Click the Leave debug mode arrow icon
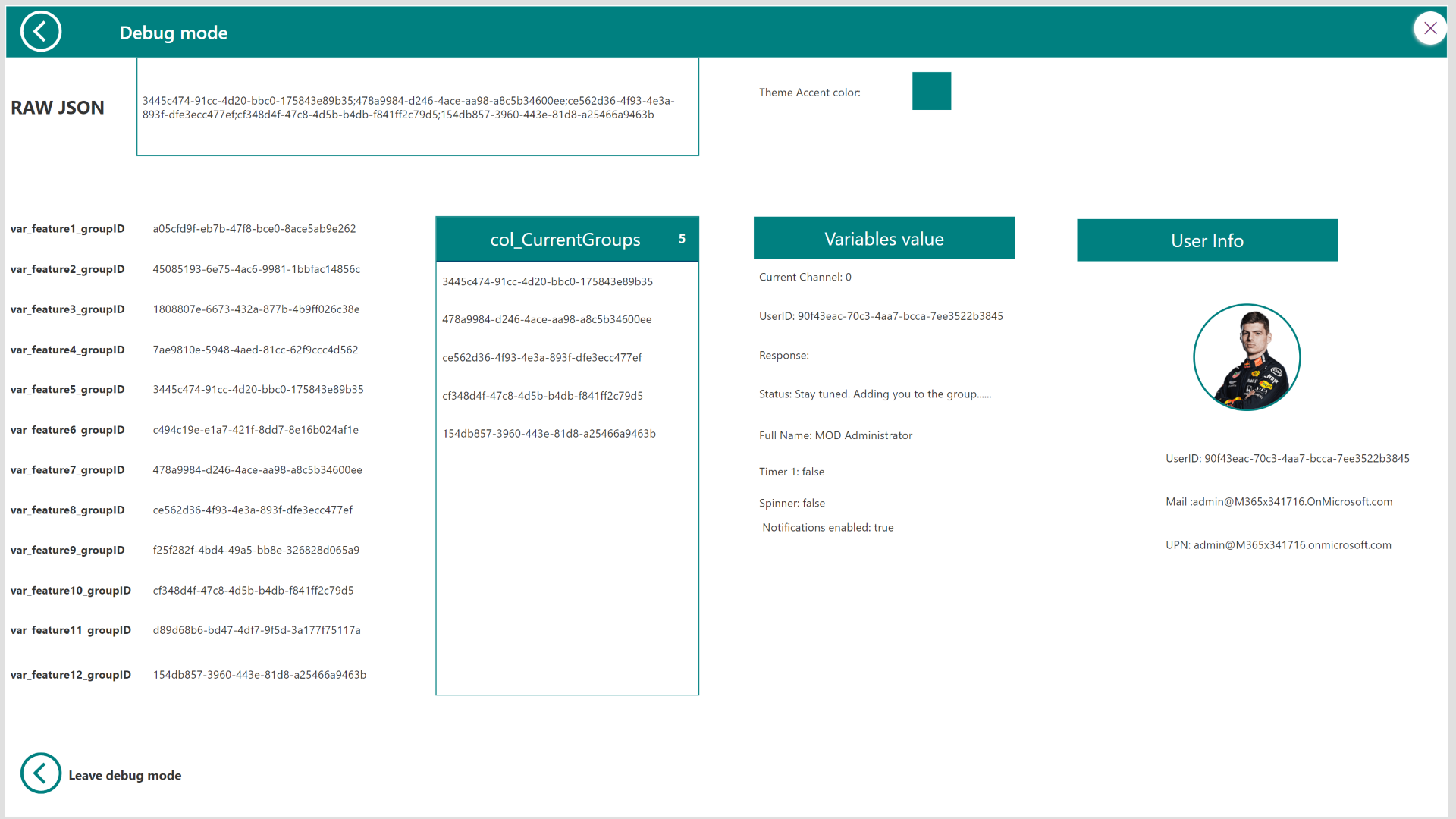 (40, 773)
